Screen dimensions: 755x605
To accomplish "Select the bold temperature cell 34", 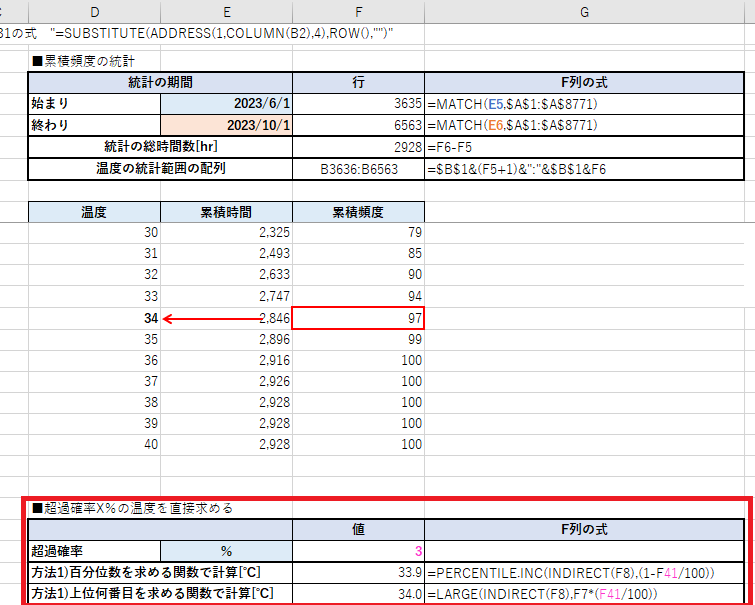I will tap(94, 319).
